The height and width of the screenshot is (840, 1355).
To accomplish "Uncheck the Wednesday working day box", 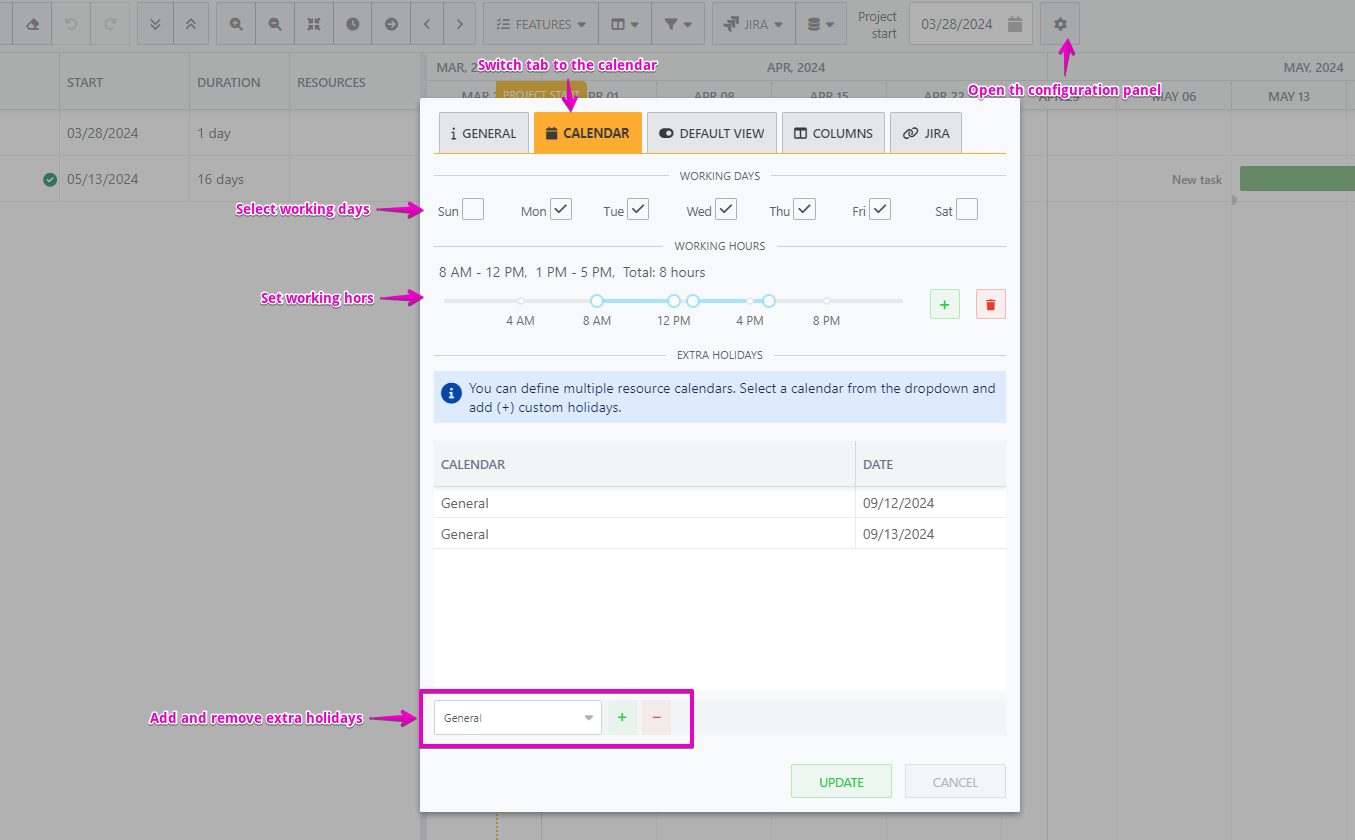I will pyautogui.click(x=725, y=209).
